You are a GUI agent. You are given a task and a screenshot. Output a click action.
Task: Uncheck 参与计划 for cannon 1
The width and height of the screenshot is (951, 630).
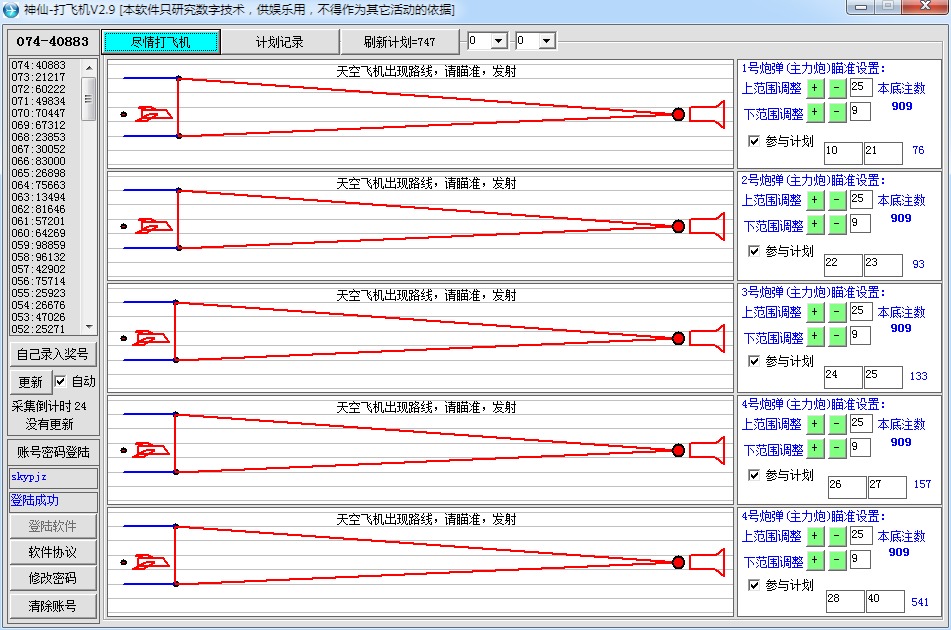click(x=755, y=141)
